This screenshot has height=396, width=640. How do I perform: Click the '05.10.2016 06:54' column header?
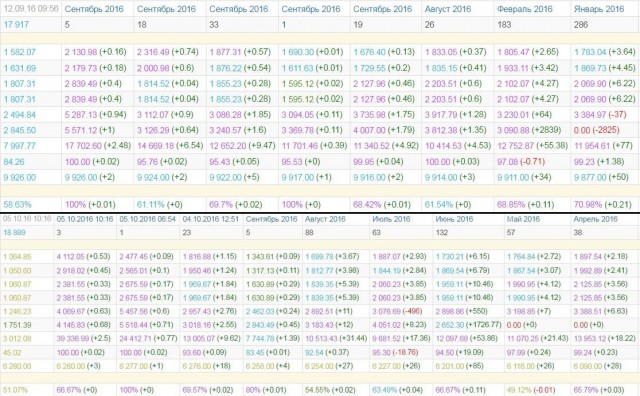click(147, 219)
